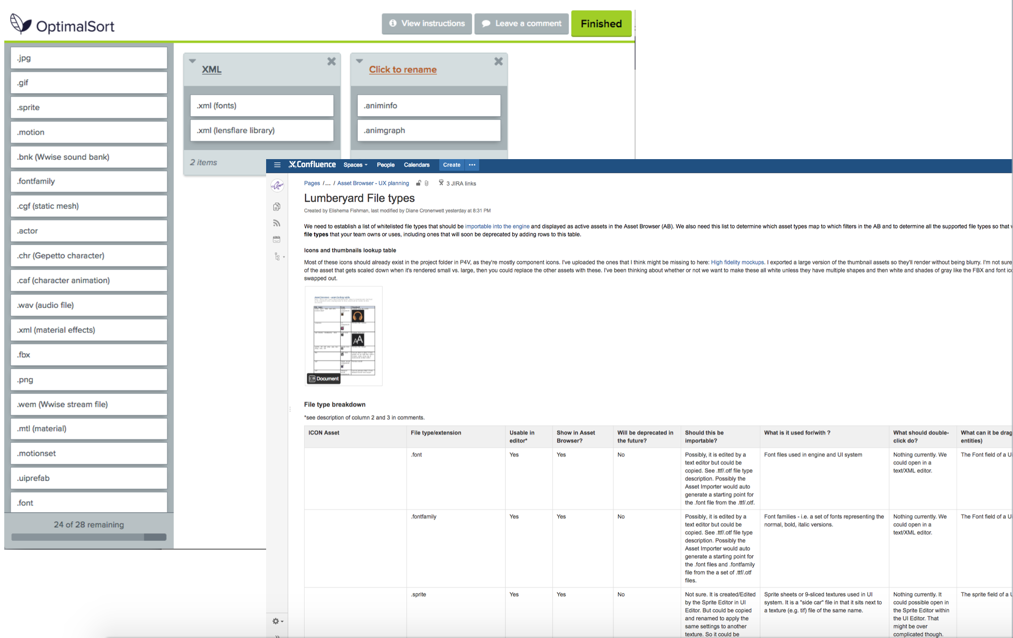This screenshot has height=638, width=1013.
Task: Select the .jpg card
Action: [x=89, y=58]
